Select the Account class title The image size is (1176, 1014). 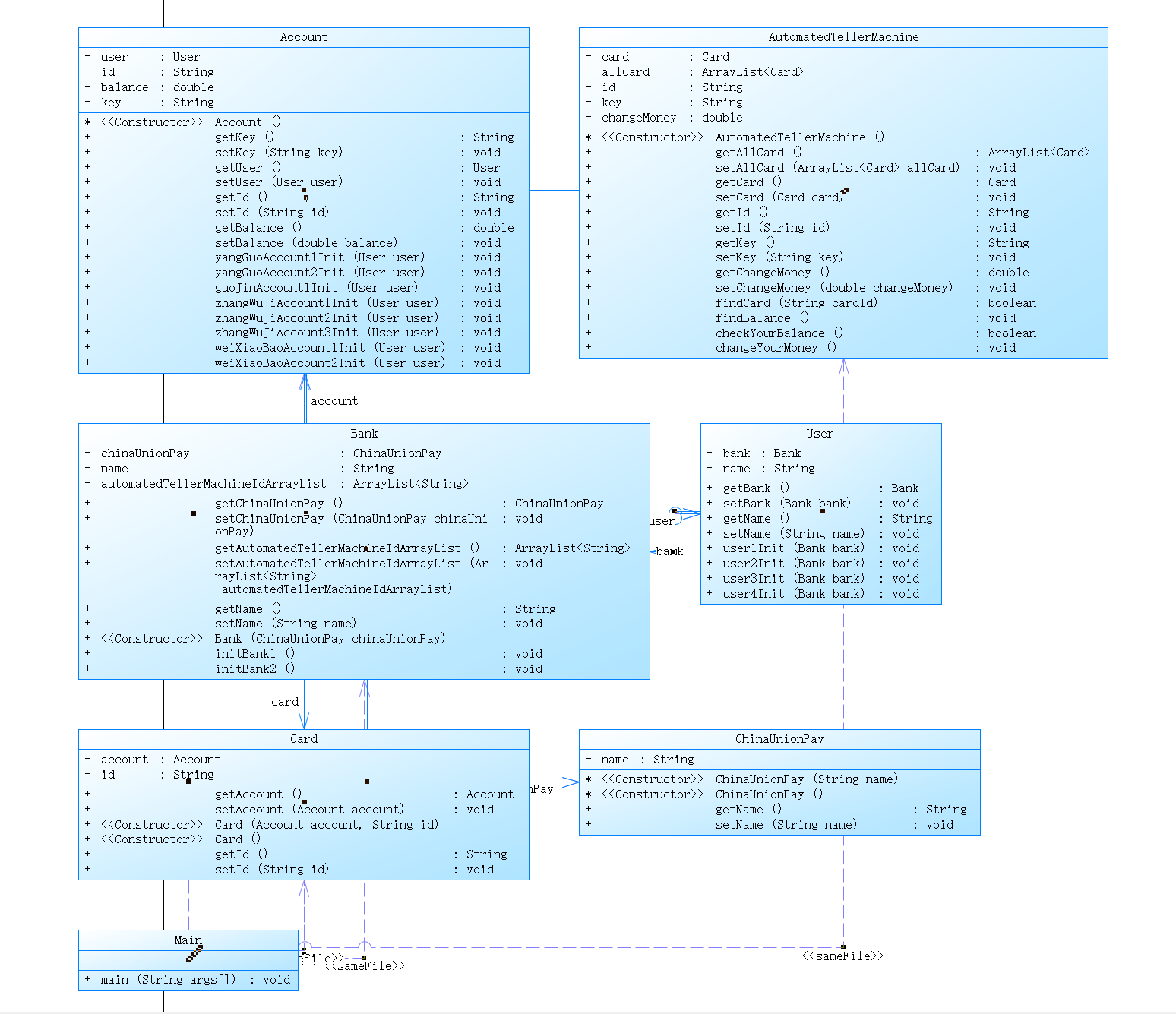coord(303,37)
